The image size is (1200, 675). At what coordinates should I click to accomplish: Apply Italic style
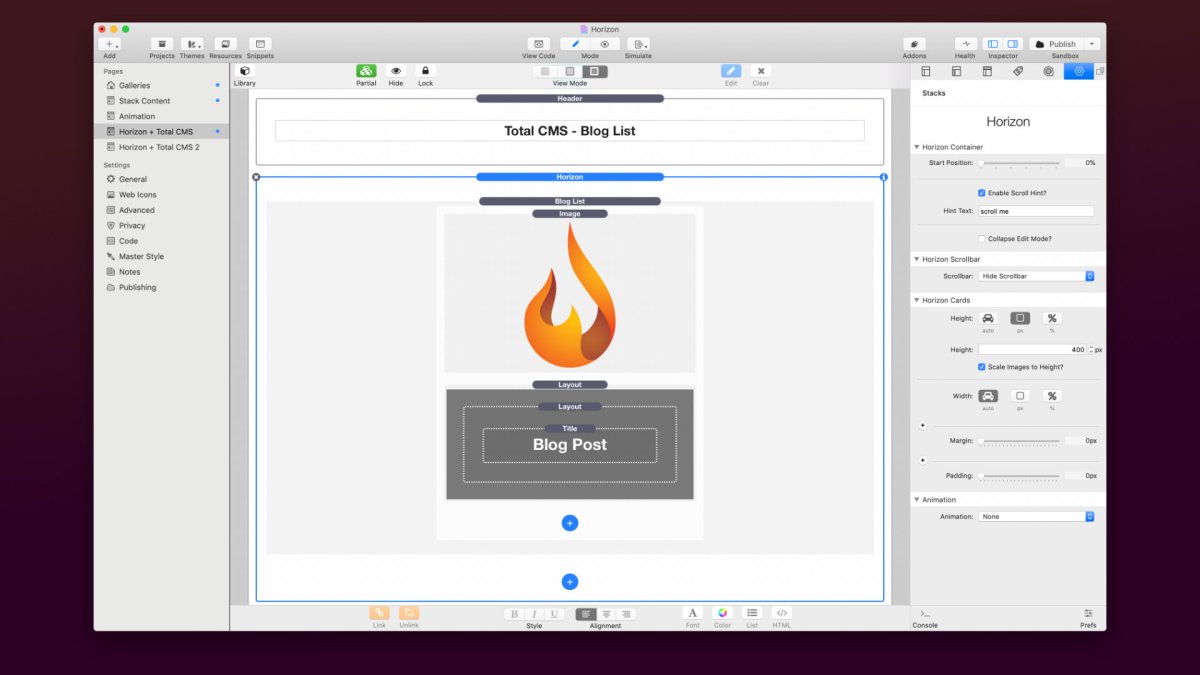(x=534, y=614)
